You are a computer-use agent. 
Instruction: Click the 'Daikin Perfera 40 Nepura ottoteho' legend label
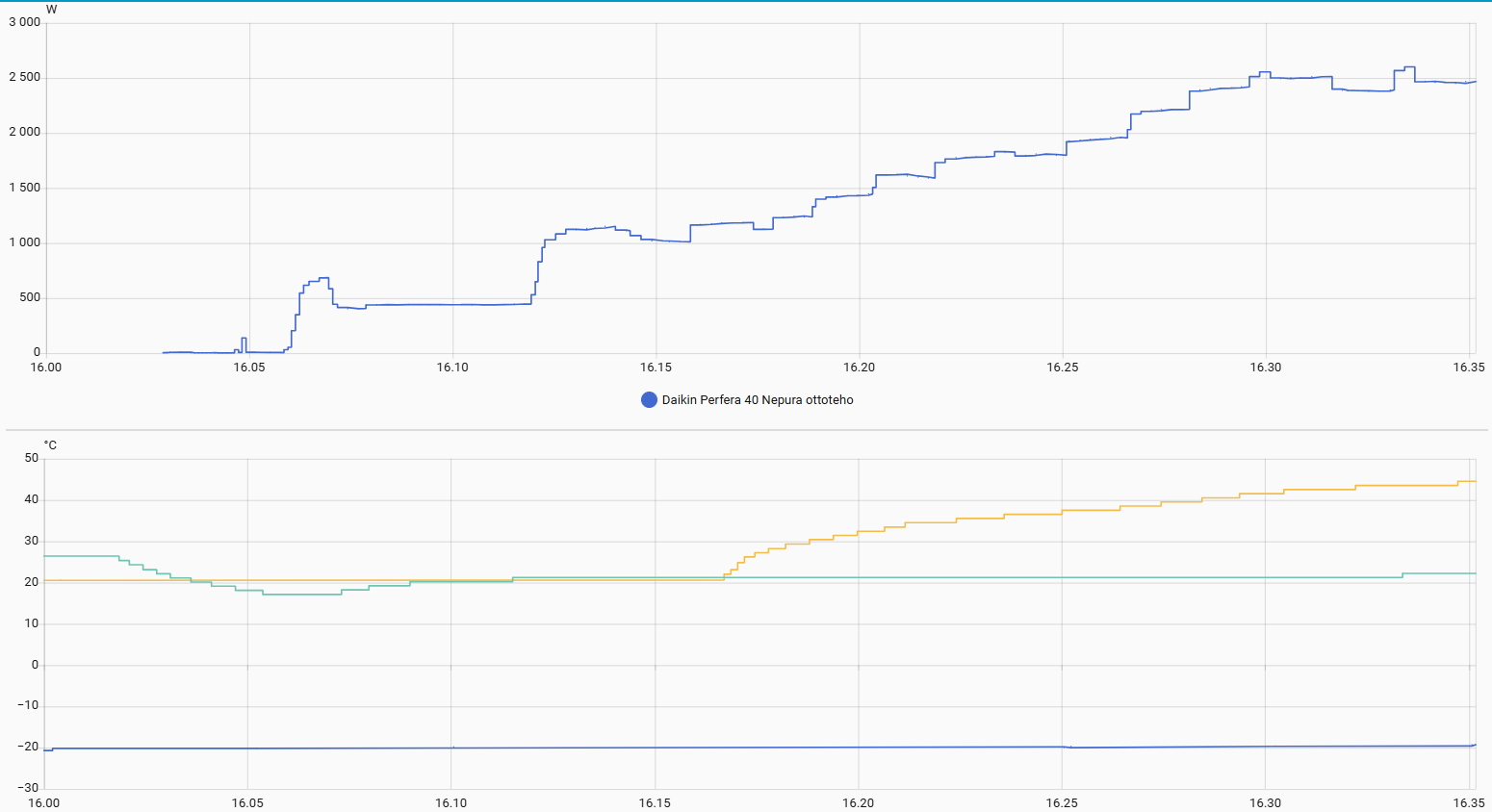coord(758,400)
